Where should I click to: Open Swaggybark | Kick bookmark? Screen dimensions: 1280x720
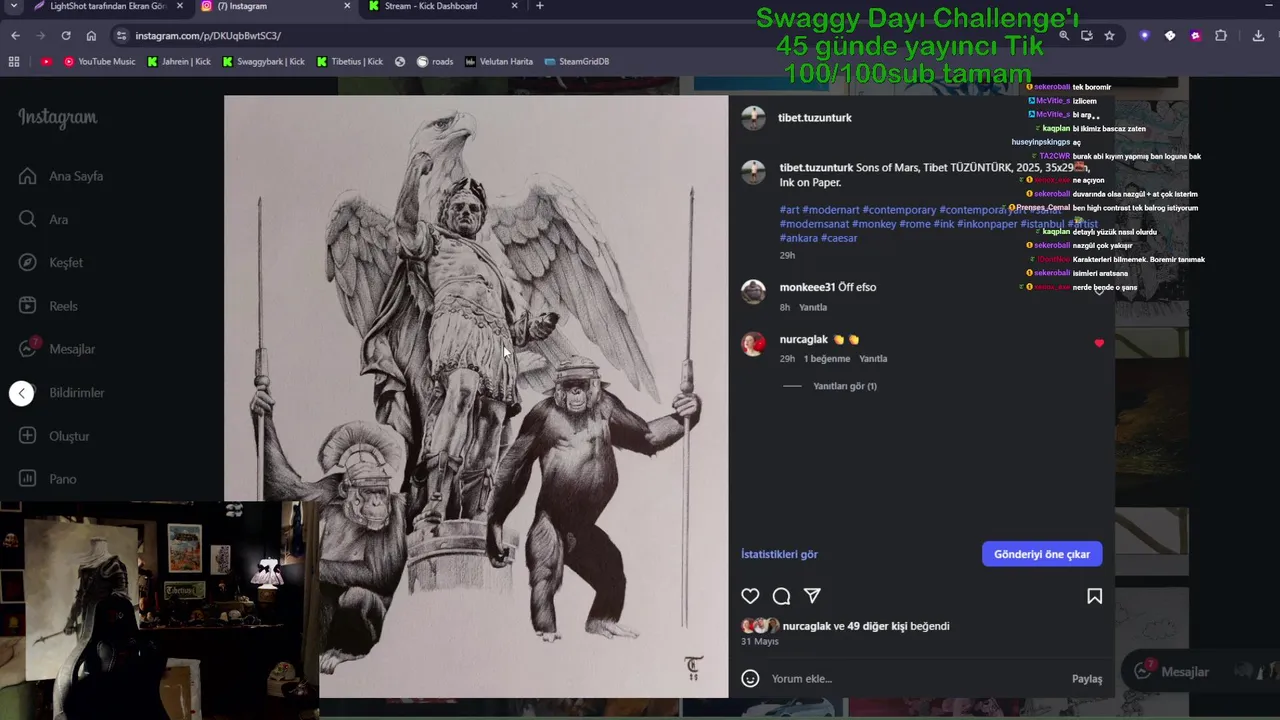(x=264, y=62)
